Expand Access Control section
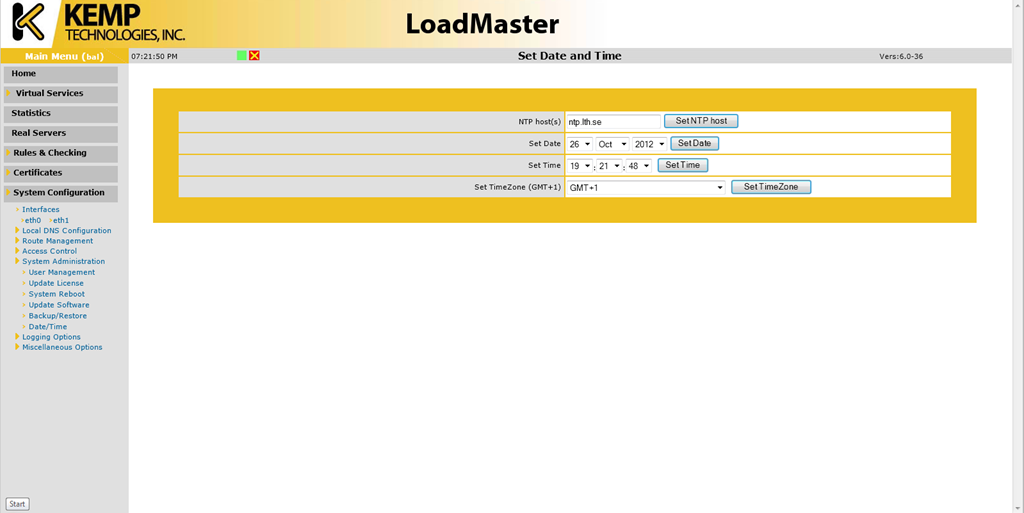Image resolution: width=1024 pixels, height=513 pixels. point(50,251)
